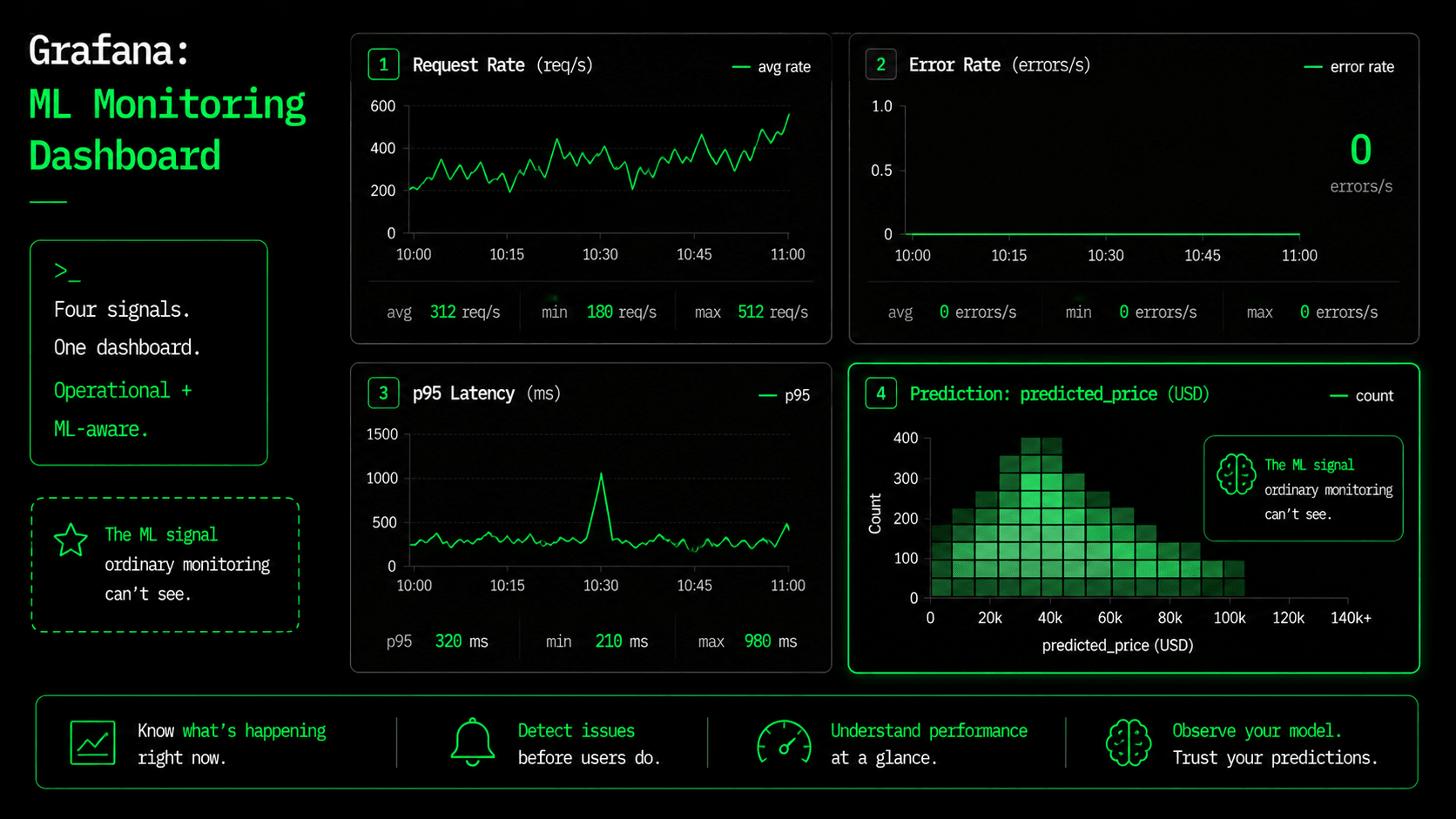Click the 140k+ axis label in histogram

coord(1351,618)
